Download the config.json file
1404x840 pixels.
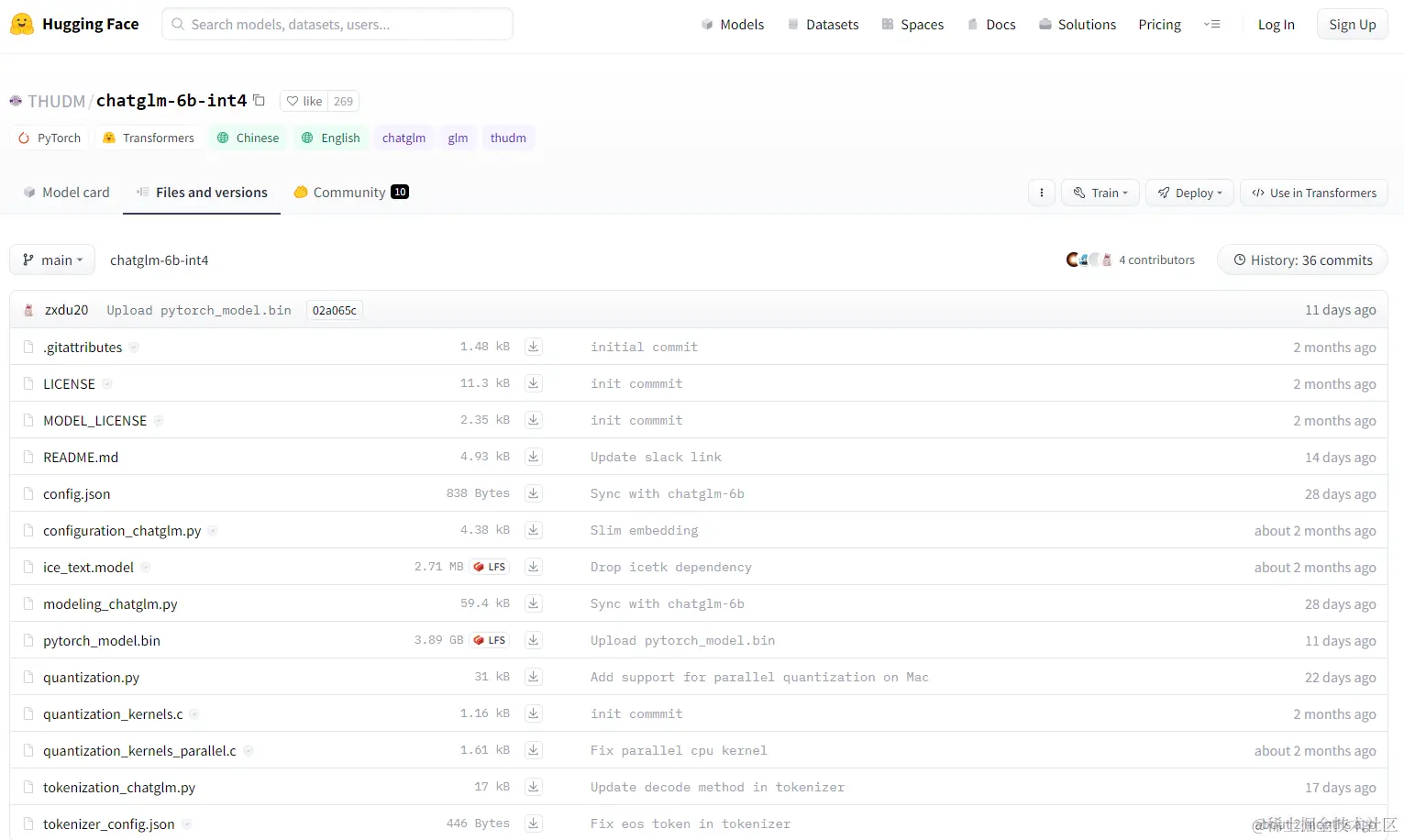[x=533, y=493]
